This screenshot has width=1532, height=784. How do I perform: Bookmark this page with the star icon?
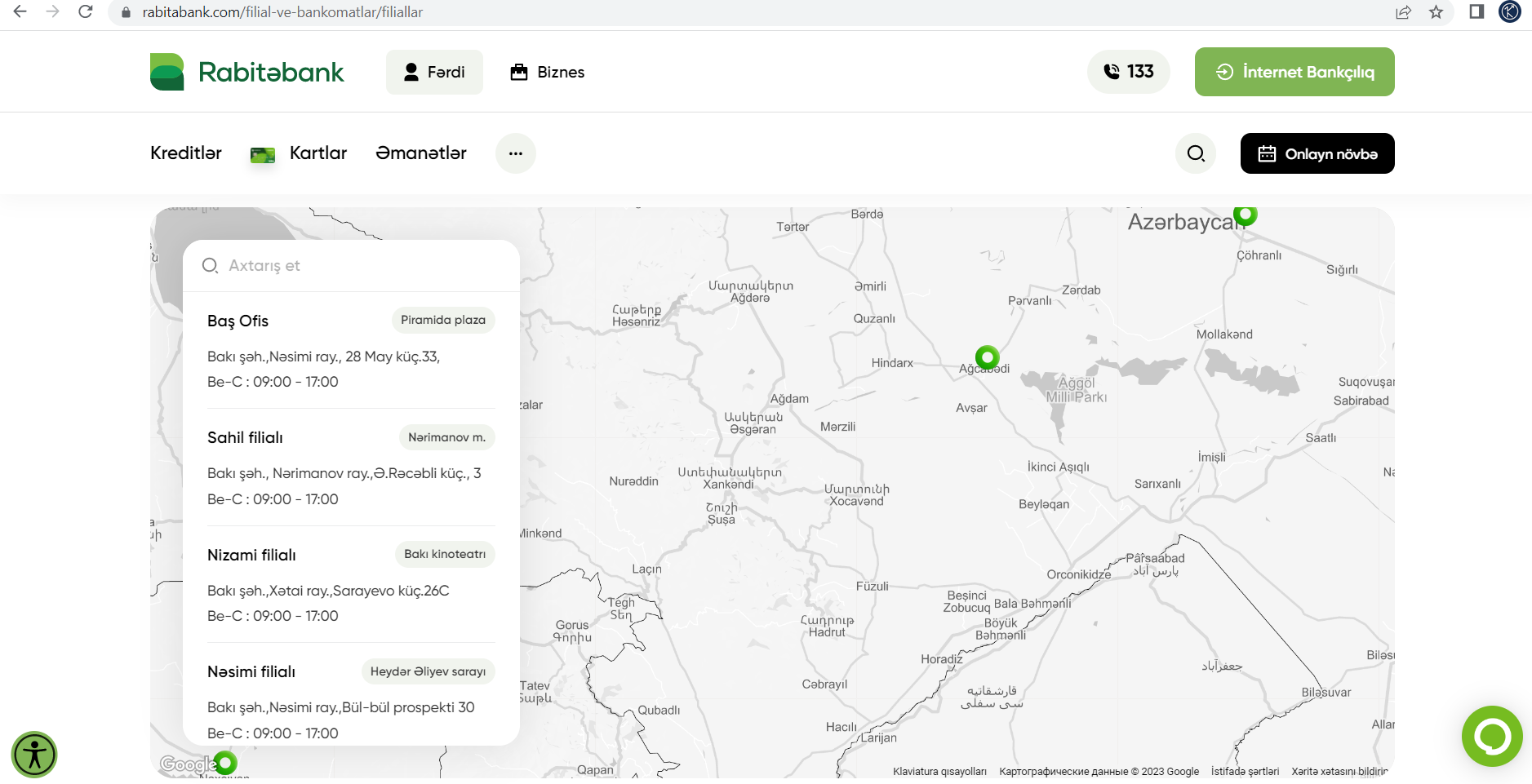(x=1436, y=12)
